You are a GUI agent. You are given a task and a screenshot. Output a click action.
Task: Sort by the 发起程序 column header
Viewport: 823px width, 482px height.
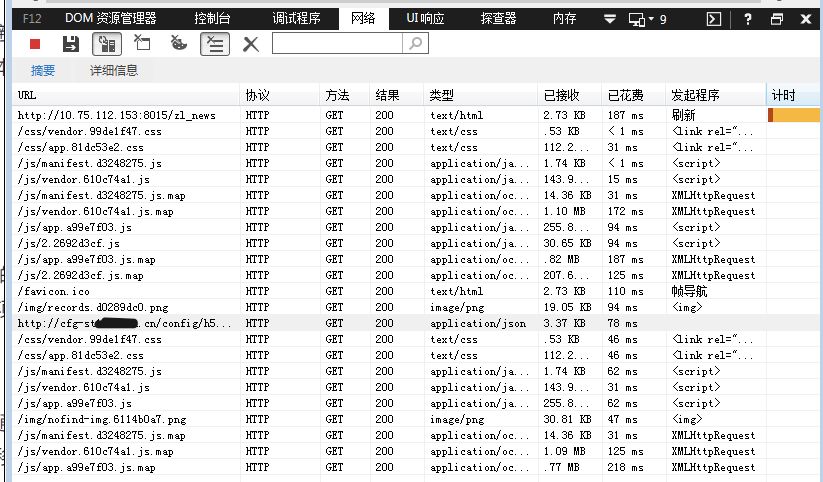[x=716, y=95]
